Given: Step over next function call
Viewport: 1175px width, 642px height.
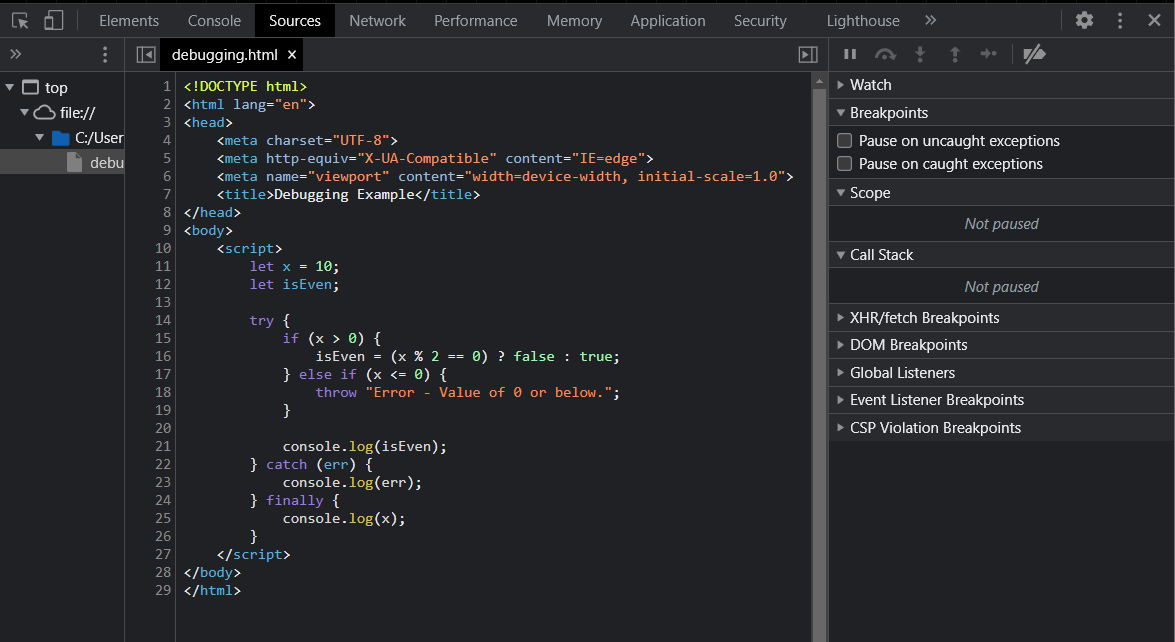Looking at the screenshot, I should (885, 54).
